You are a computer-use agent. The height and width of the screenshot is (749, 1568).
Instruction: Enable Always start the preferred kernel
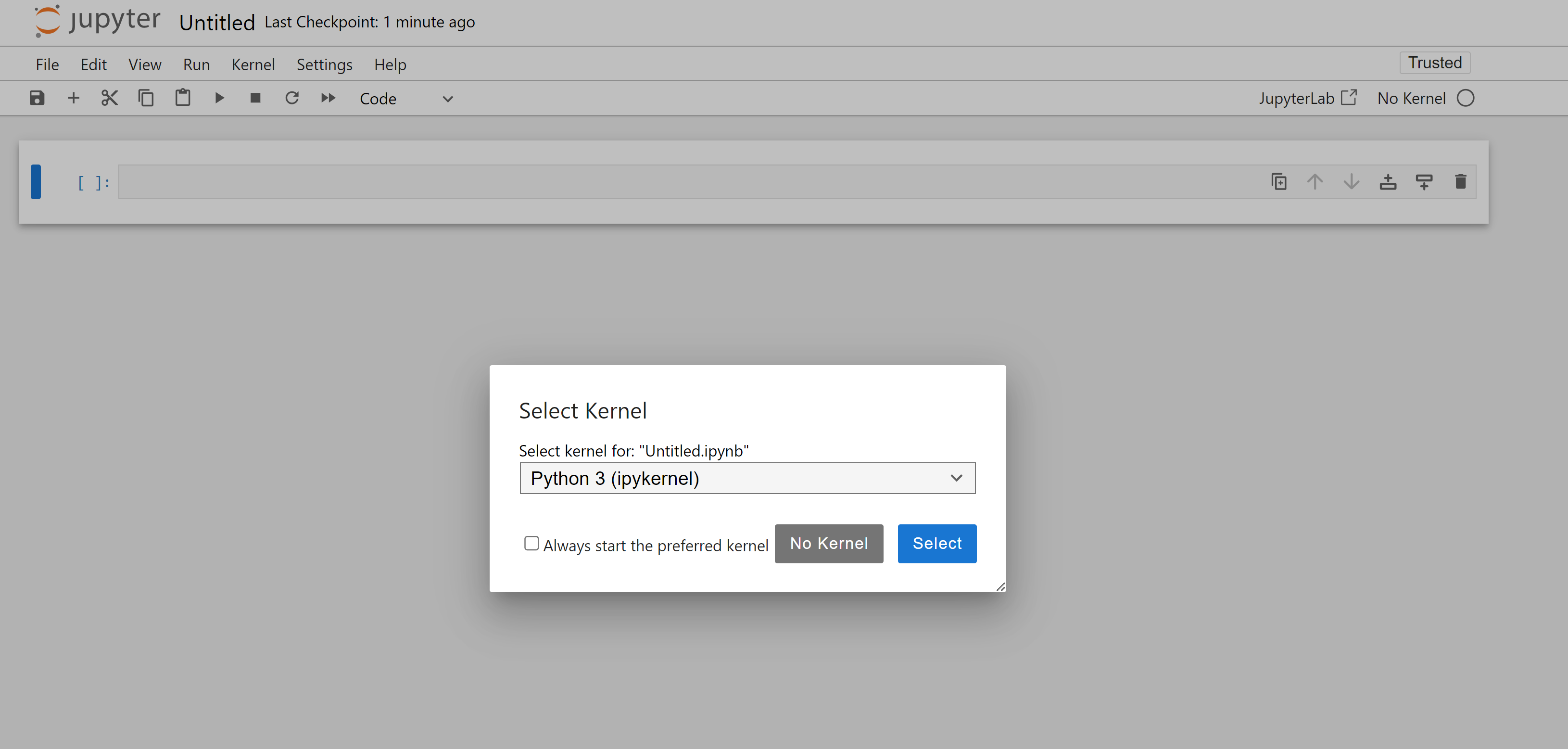click(531, 543)
